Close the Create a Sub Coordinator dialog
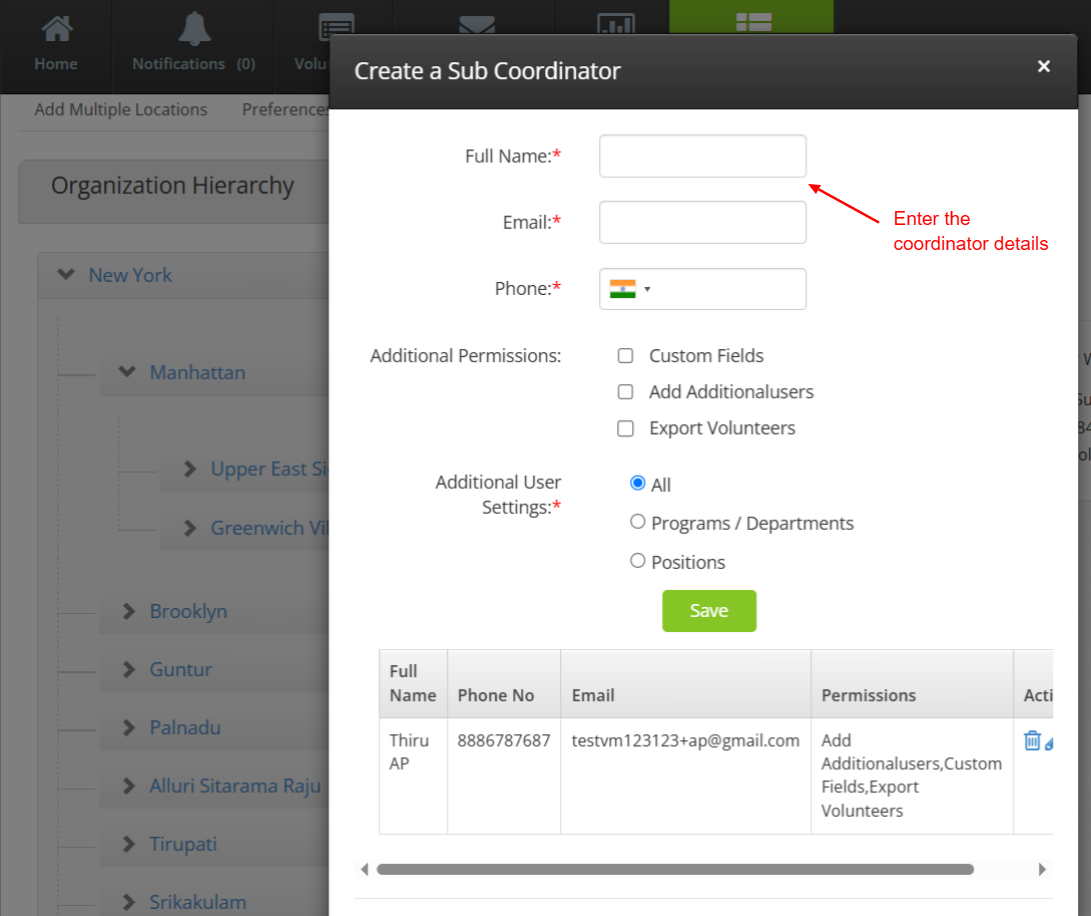1091x916 pixels. coord(1043,67)
